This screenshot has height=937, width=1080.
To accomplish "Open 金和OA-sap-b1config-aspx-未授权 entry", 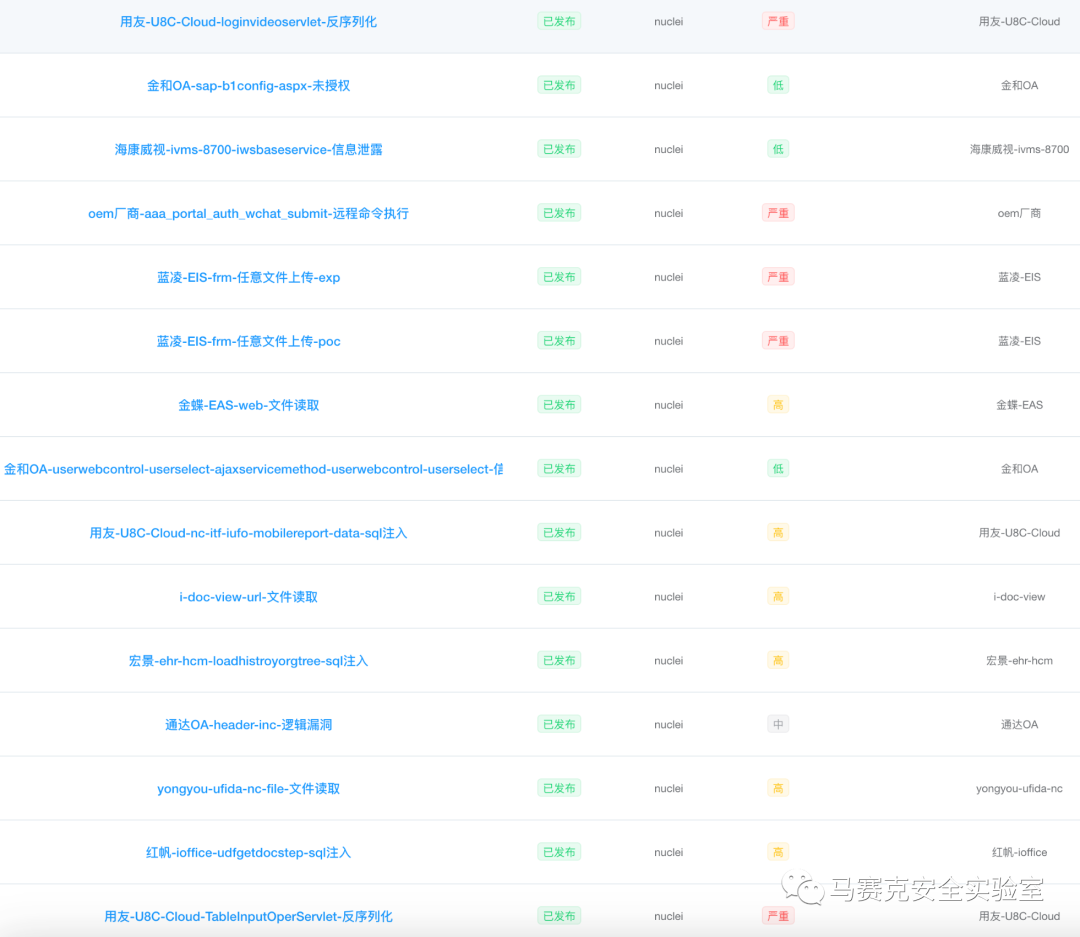I will (248, 85).
